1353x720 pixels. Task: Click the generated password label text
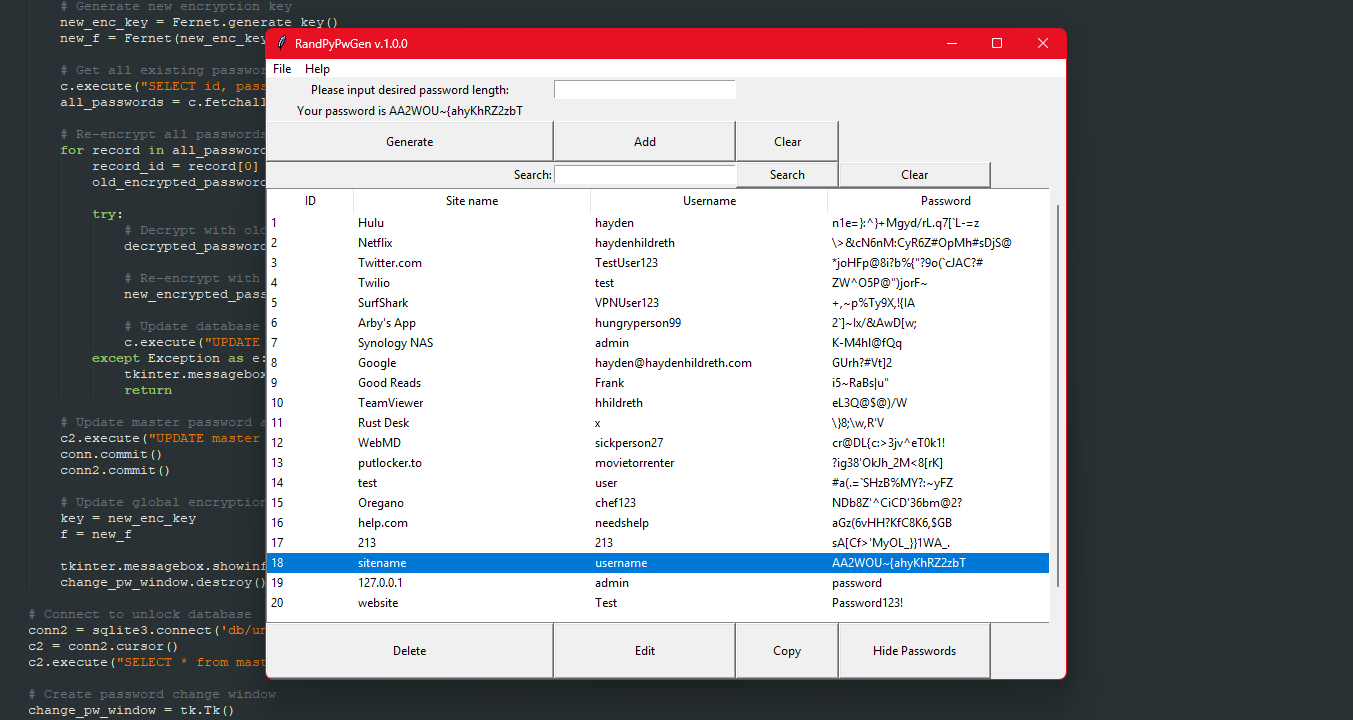(x=410, y=111)
